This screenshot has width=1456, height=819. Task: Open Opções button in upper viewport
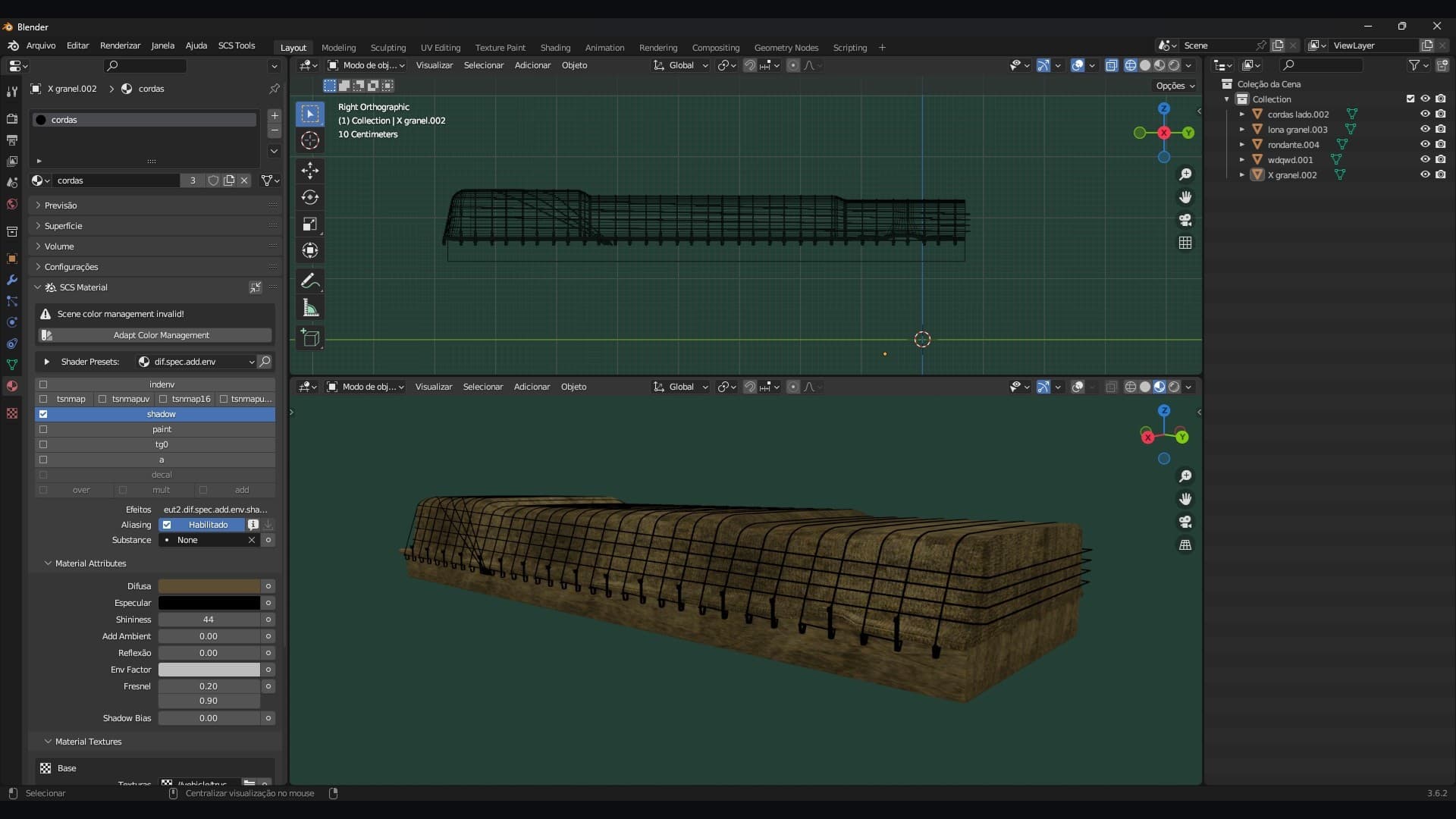pyautogui.click(x=1175, y=86)
